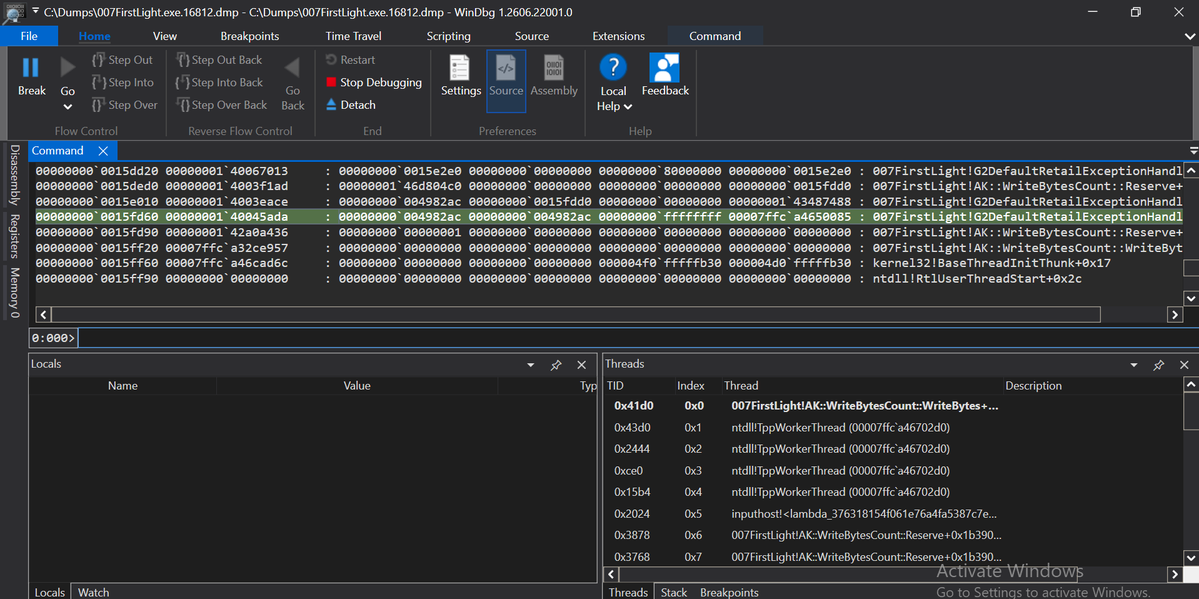
Task: Click Step Out Back
Action: pyautogui.click(x=219, y=60)
